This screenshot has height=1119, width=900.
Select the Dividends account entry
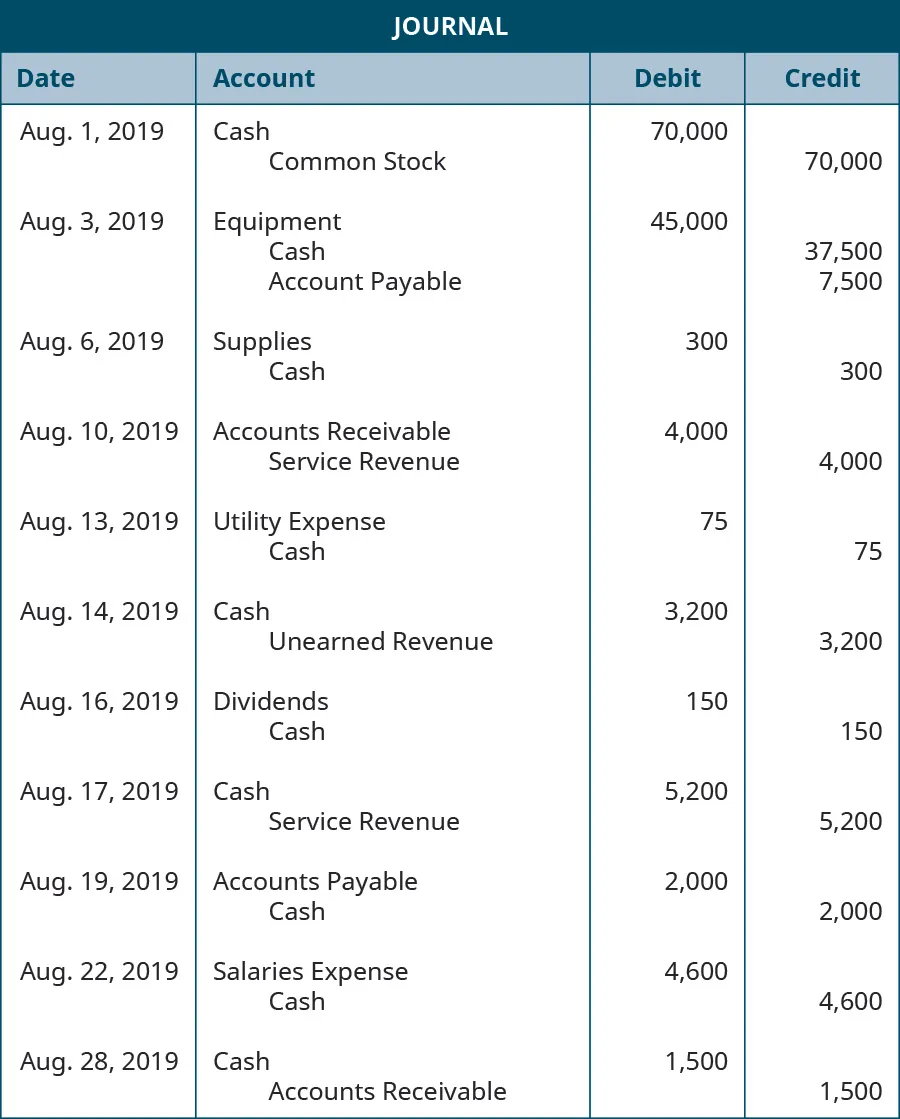[270, 702]
